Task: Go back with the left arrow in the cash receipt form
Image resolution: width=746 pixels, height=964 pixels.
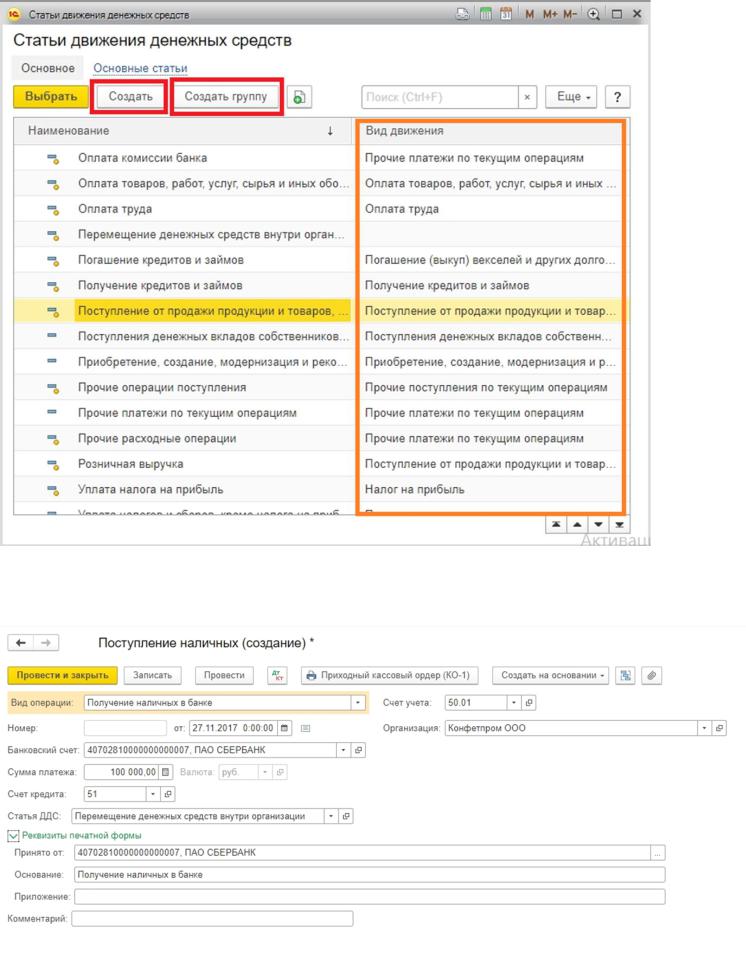Action: [21, 642]
